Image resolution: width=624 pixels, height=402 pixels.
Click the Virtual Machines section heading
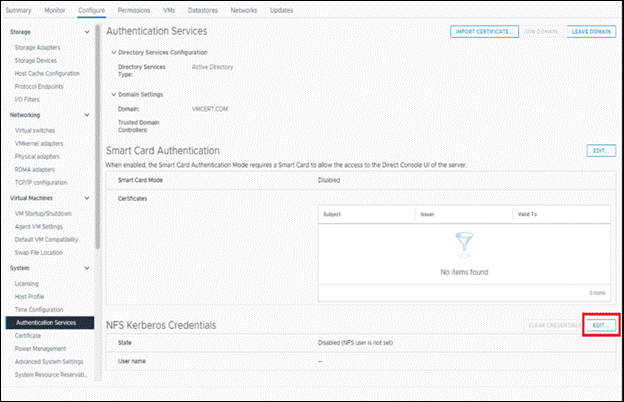tap(31, 198)
